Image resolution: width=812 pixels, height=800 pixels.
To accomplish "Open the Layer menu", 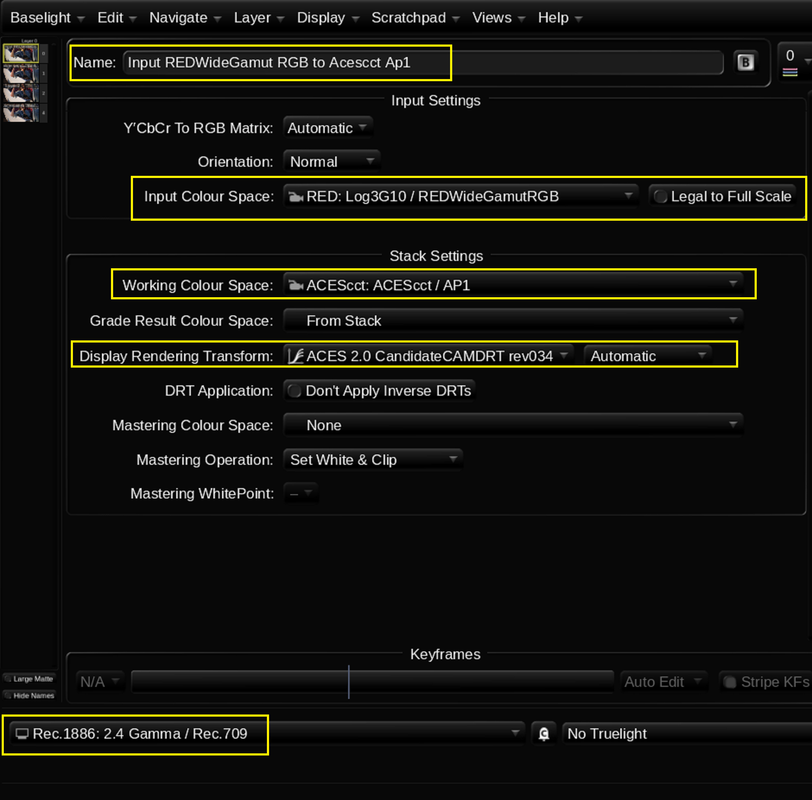I will click(x=258, y=18).
